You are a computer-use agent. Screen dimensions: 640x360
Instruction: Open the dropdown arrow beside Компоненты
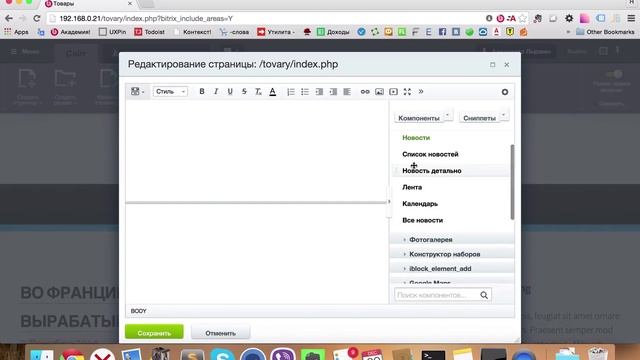tap(448, 116)
